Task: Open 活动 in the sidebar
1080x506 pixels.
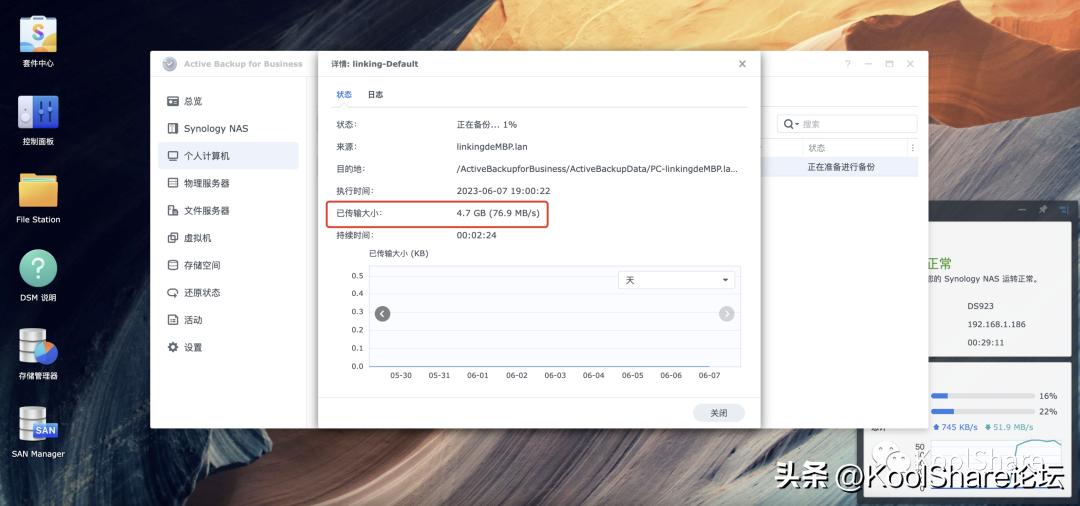Action: coord(228,319)
